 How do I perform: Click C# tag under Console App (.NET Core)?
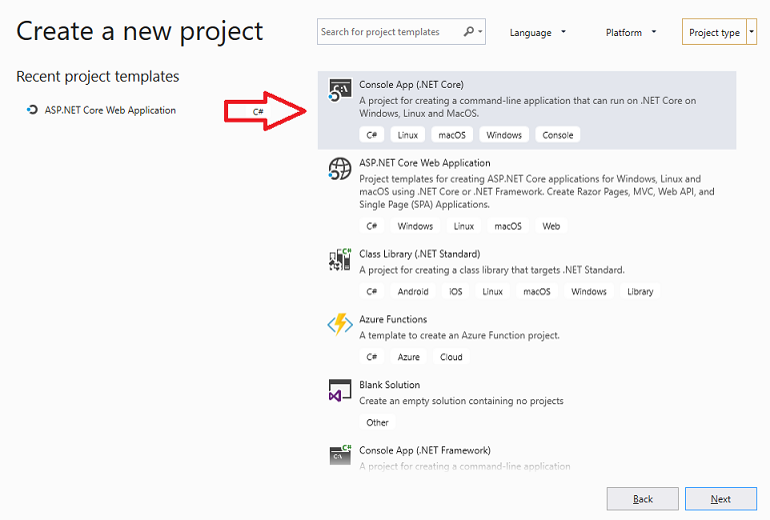(371, 135)
